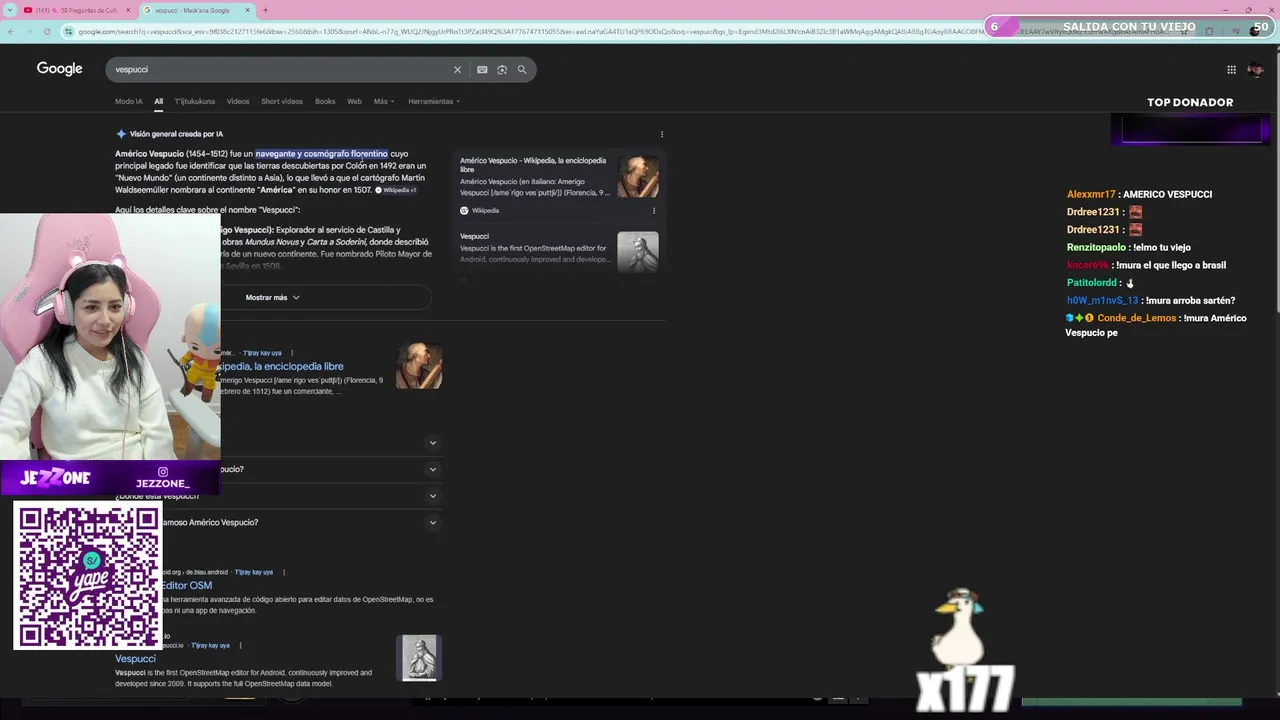Click T'ijray kay uya on Vespucci.io result
This screenshot has height=720, width=1280.
tap(211, 645)
